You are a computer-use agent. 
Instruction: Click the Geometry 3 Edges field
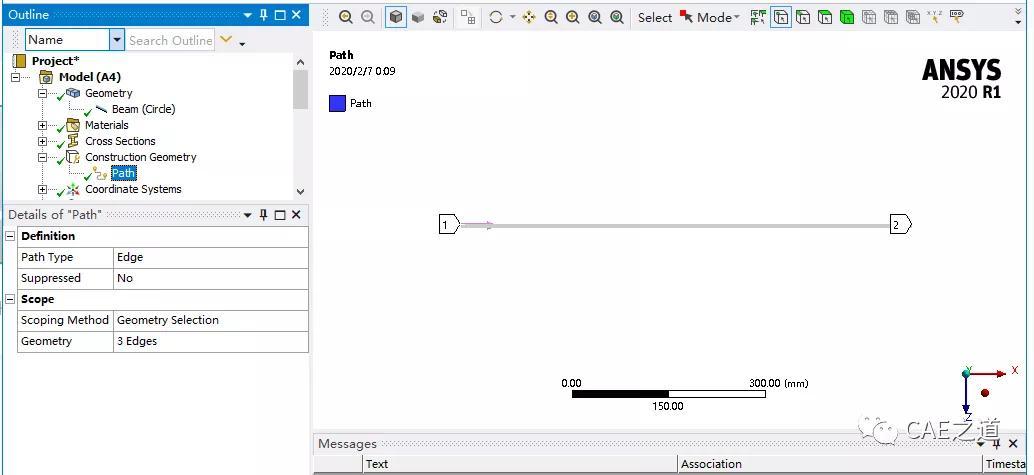tap(210, 341)
